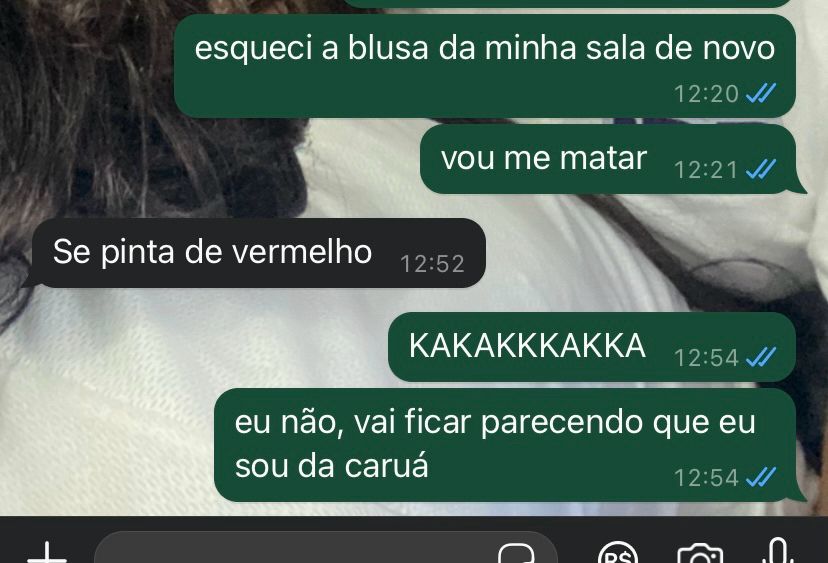Focus the message text input field
Screen dimensions: 828x563
[326, 549]
